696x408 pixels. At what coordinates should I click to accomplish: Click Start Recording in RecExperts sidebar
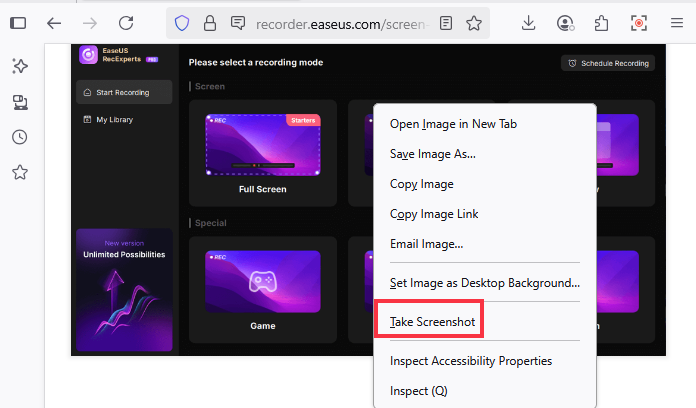(x=124, y=92)
